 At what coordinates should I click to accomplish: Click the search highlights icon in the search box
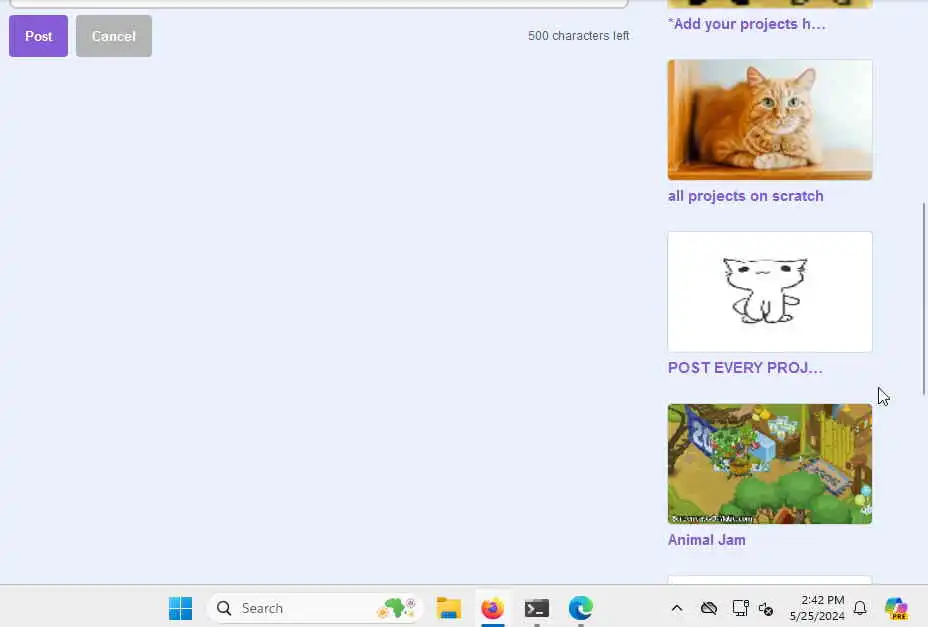pyautogui.click(x=397, y=608)
